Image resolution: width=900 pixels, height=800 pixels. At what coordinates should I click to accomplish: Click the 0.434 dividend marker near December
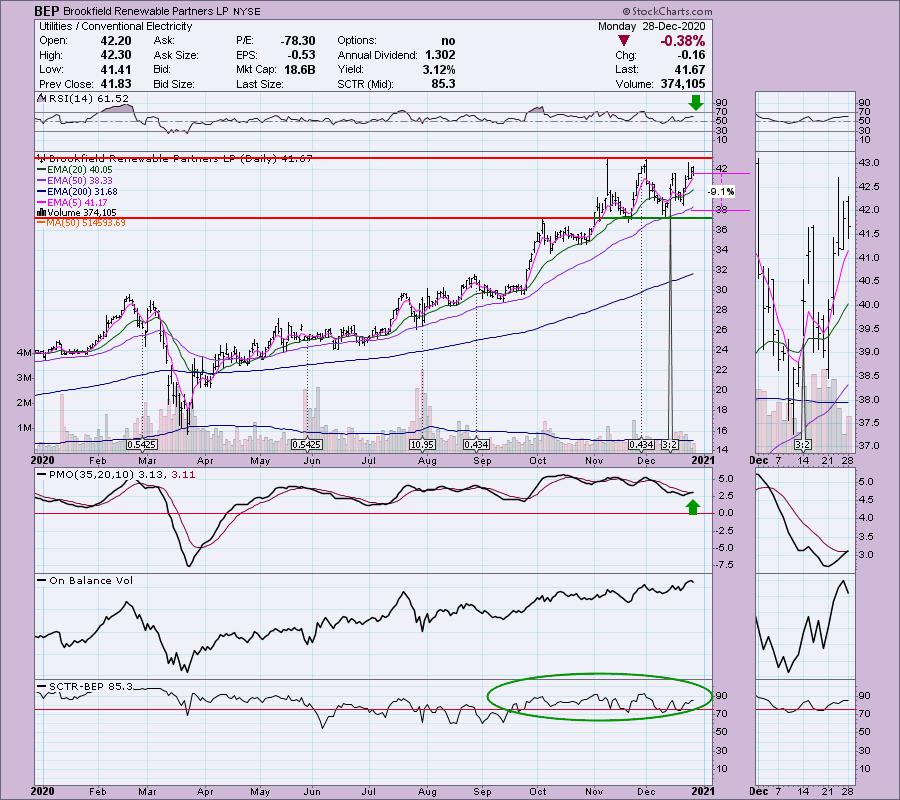click(x=641, y=445)
